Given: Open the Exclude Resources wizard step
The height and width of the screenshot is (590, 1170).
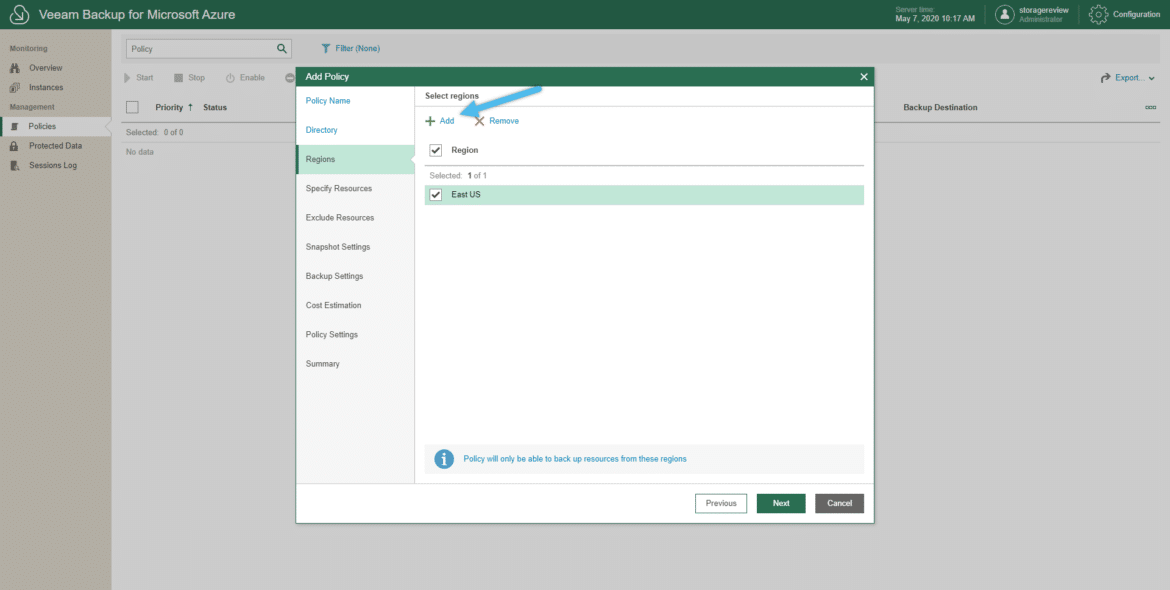Looking at the screenshot, I should click(x=340, y=218).
